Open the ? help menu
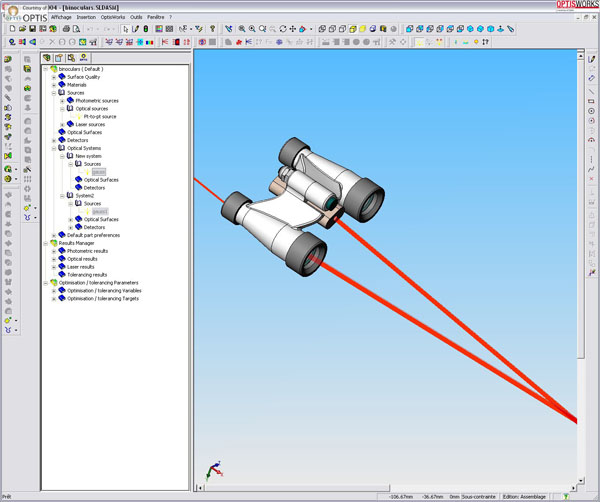 171,17
